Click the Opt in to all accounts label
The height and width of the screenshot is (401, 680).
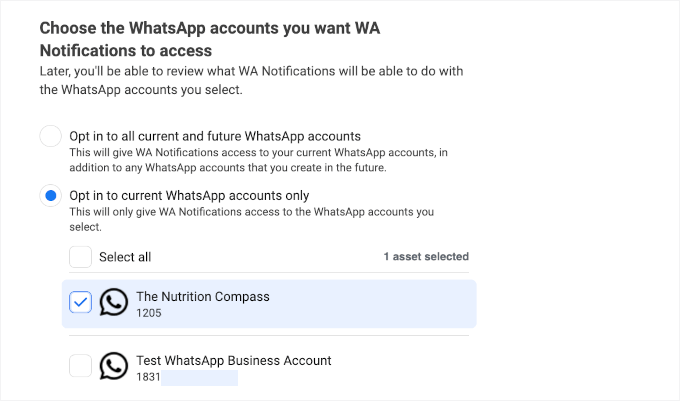[x=214, y=136]
